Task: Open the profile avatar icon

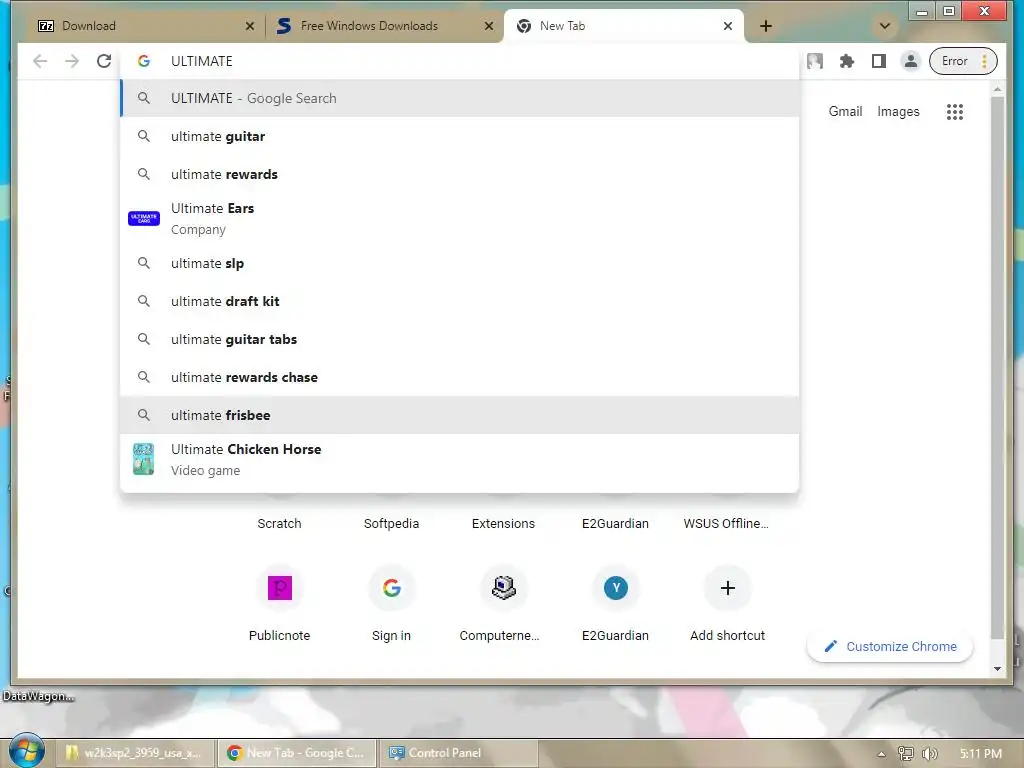Action: (x=910, y=61)
